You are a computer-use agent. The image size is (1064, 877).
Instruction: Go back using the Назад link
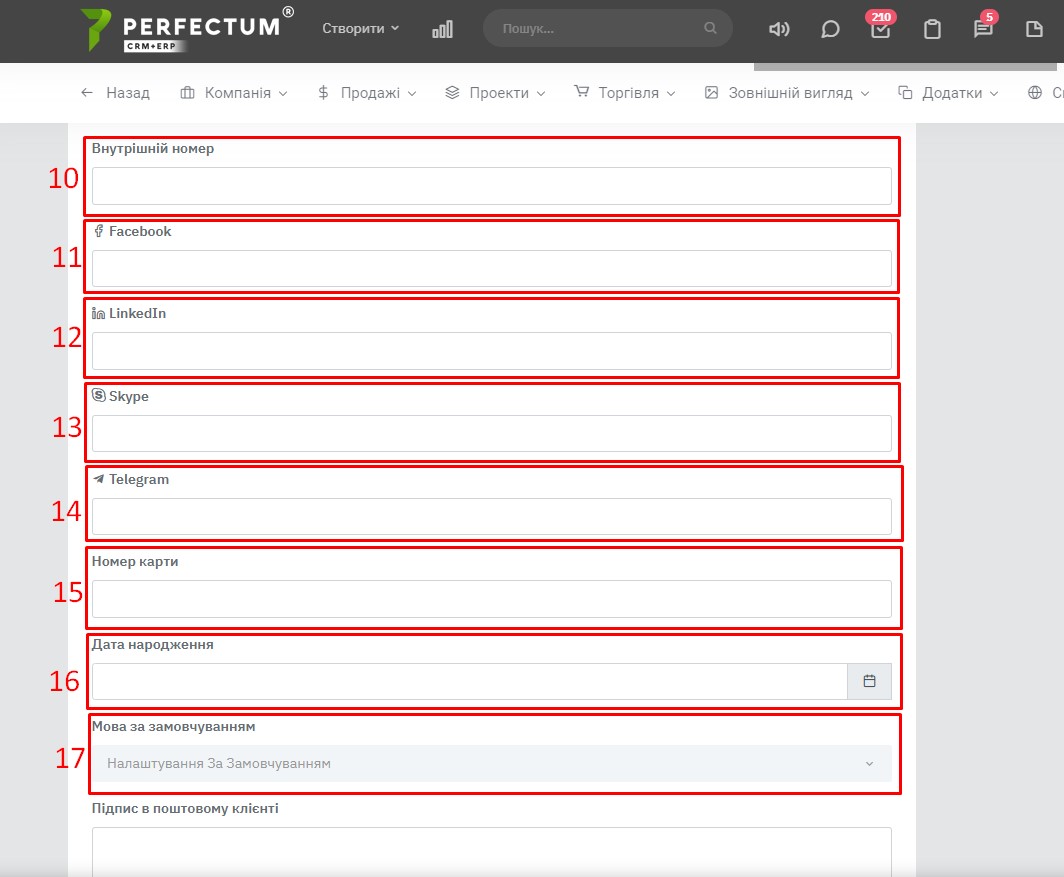(x=115, y=93)
